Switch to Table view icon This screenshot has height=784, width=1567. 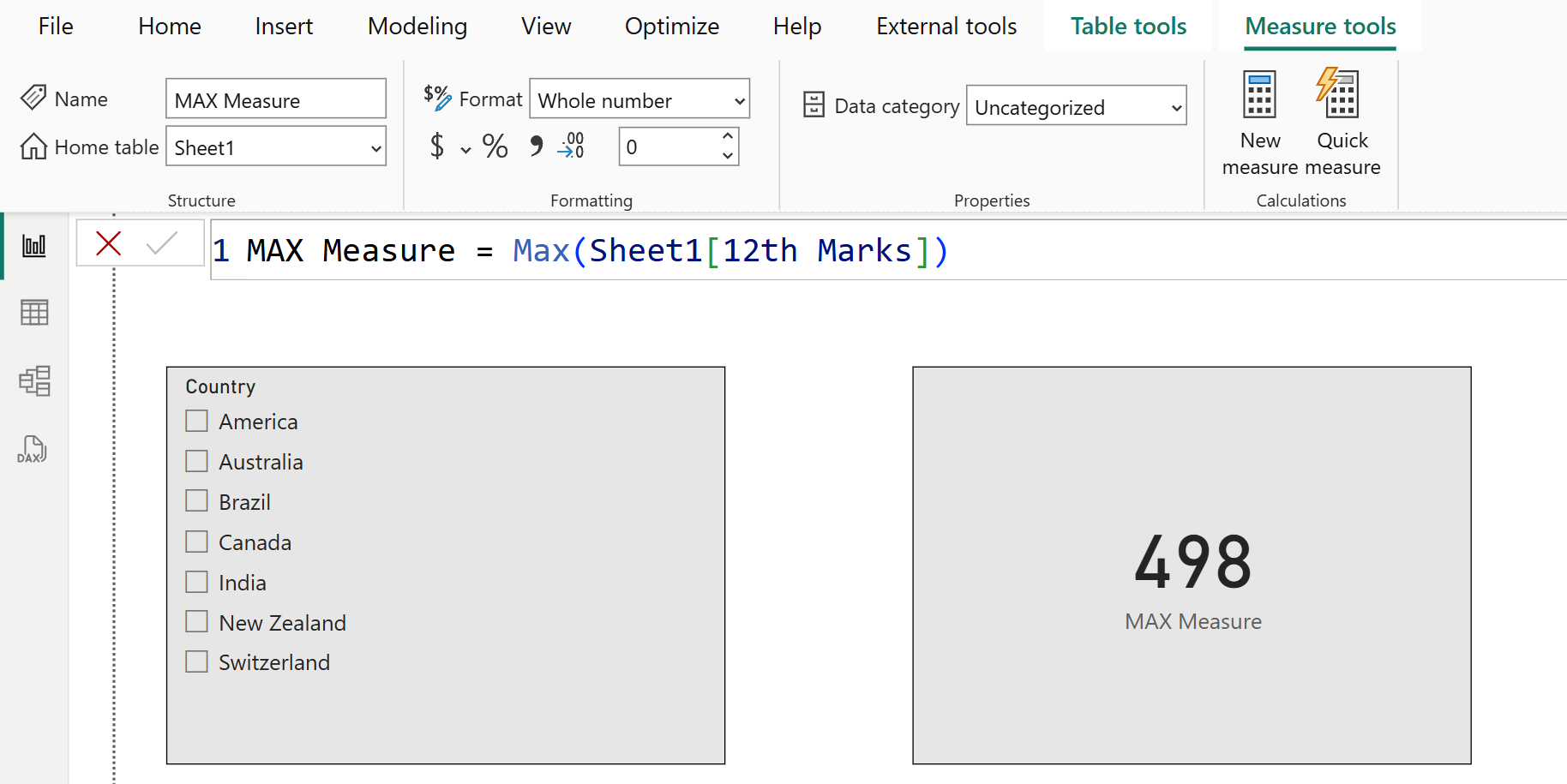(34, 313)
